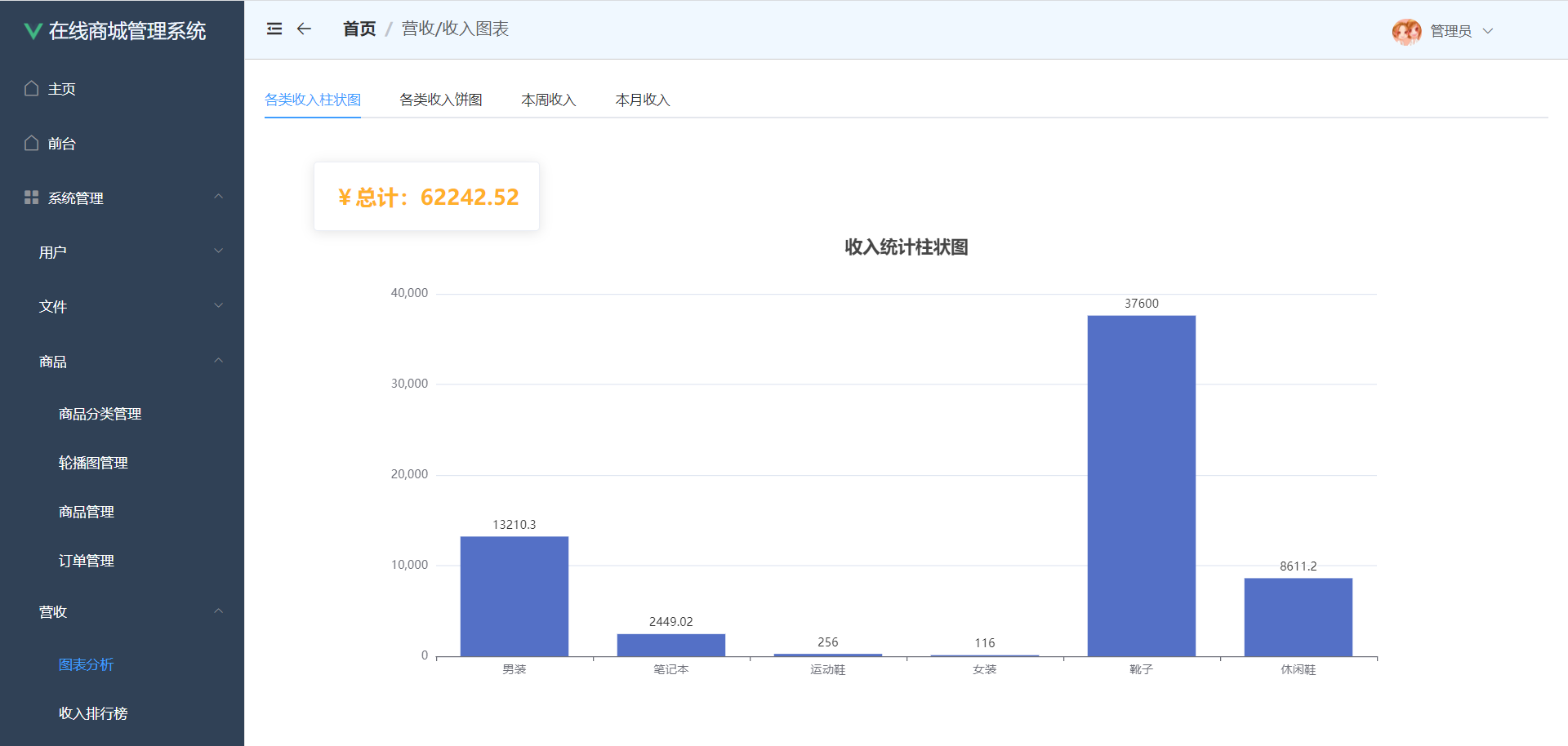The image size is (1568, 746).
Task: Switch to the 各类收入饼图 tab
Action: click(441, 100)
